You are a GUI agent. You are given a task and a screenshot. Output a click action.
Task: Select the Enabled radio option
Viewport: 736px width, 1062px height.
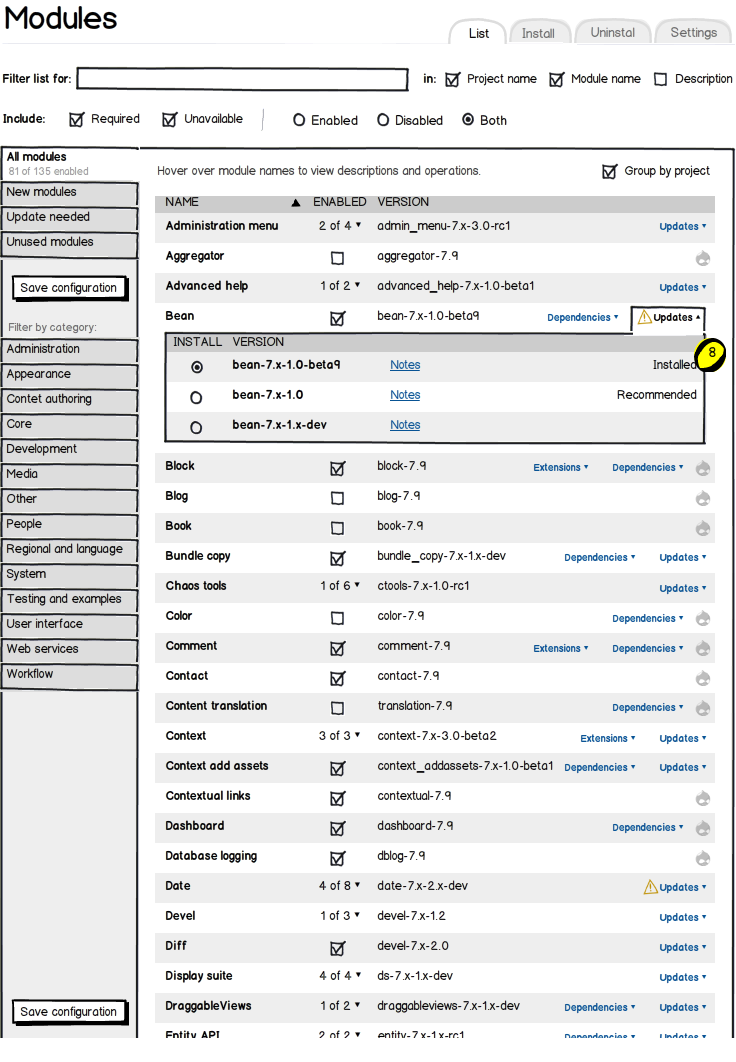[299, 120]
